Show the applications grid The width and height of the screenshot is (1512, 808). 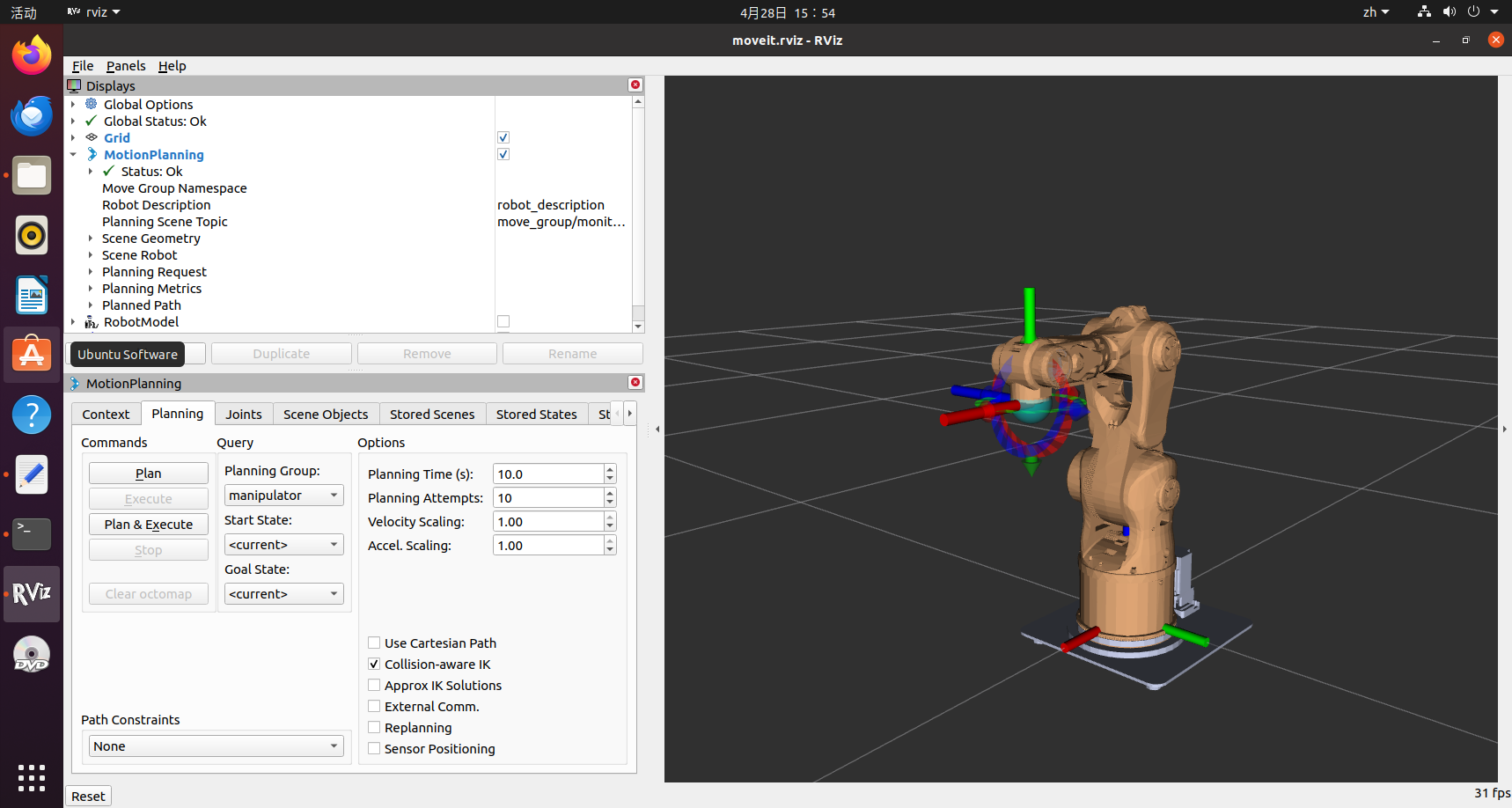coord(32,777)
